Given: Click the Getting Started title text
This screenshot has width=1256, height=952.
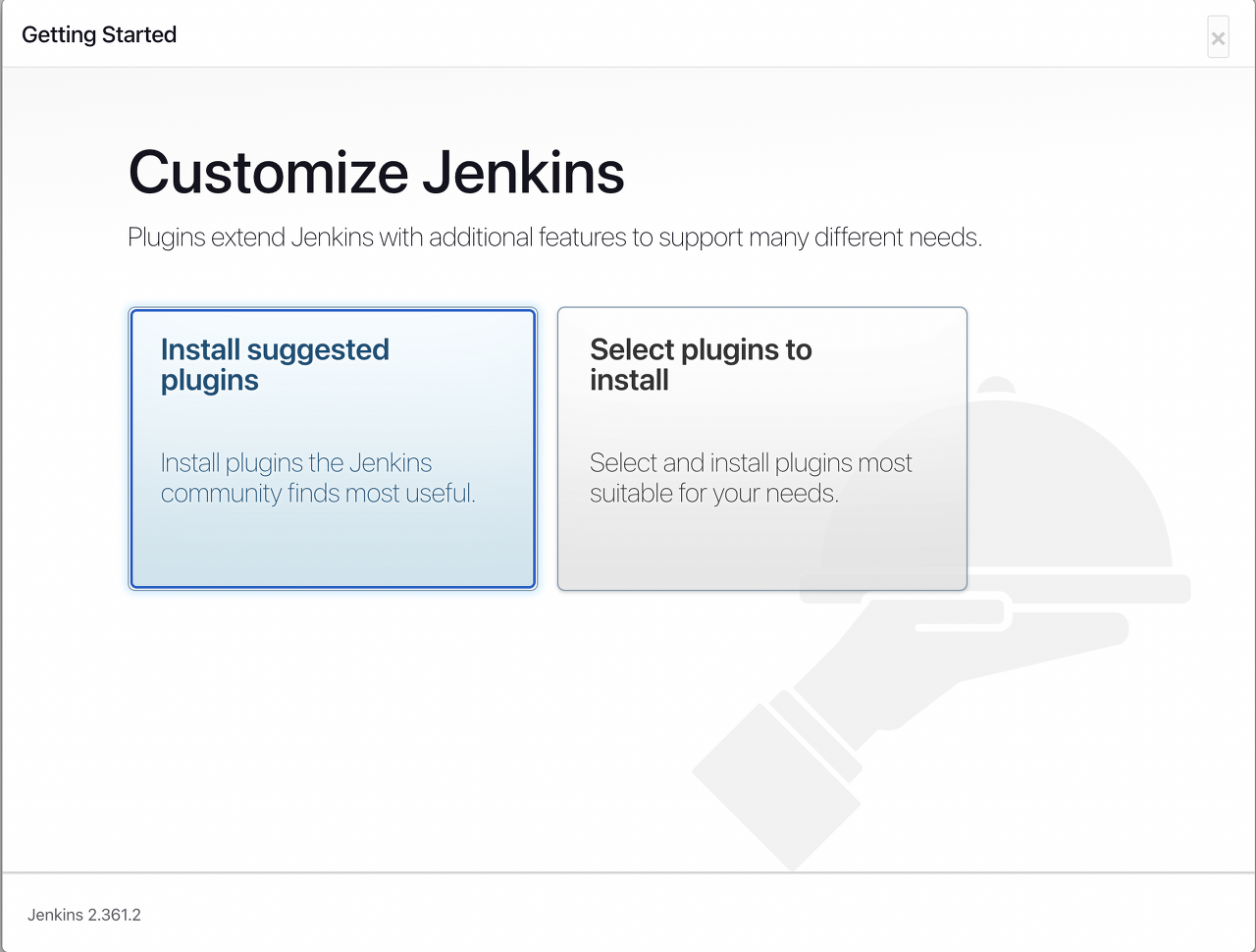Looking at the screenshot, I should [99, 34].
